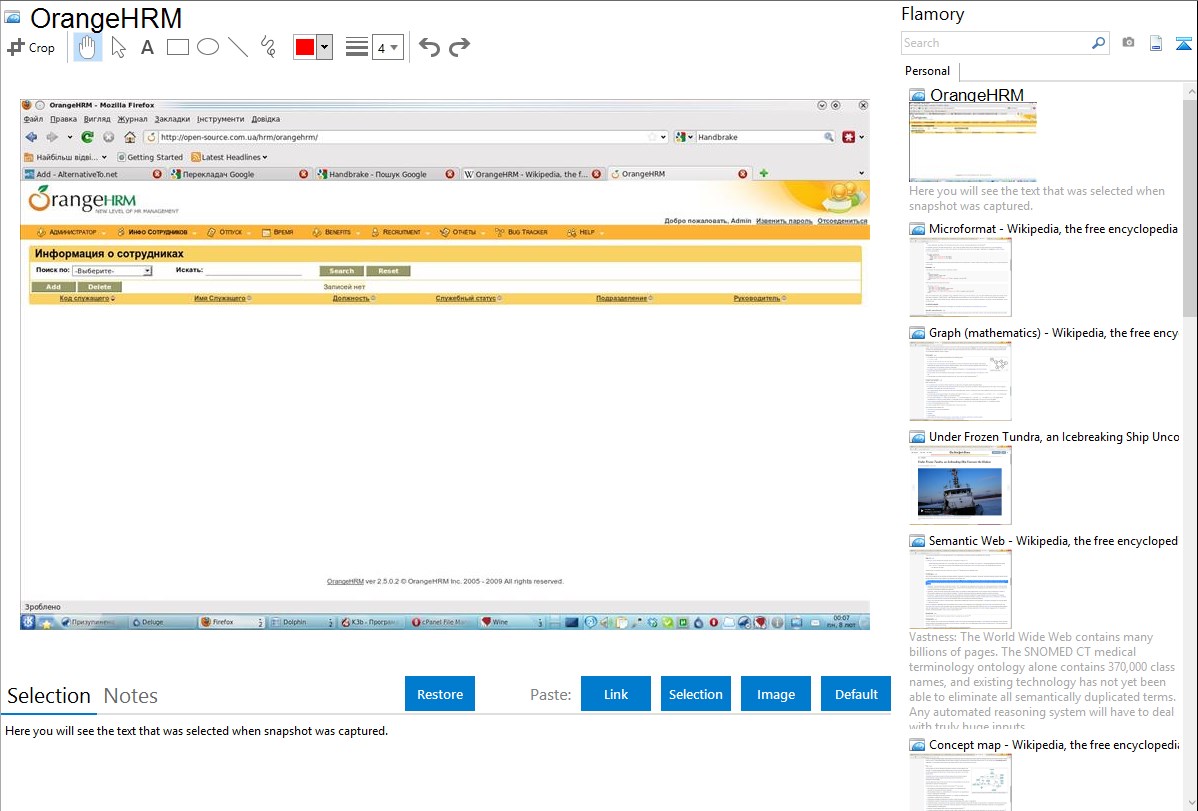This screenshot has width=1198, height=811.
Task: Click the Delete employee button
Action: [x=99, y=287]
